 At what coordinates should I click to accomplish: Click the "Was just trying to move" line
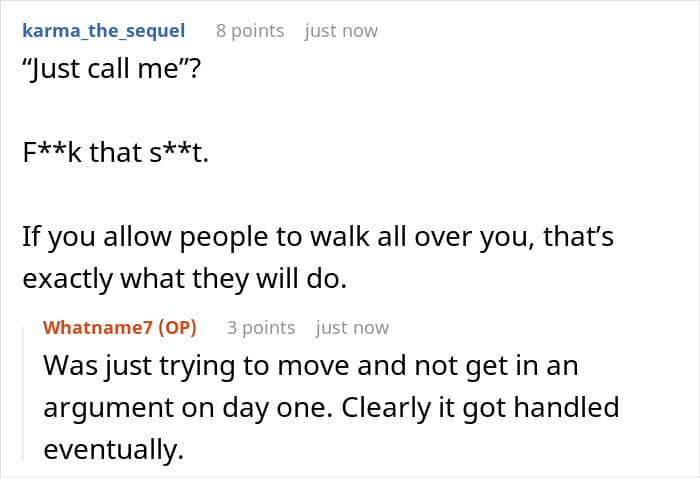(310, 365)
